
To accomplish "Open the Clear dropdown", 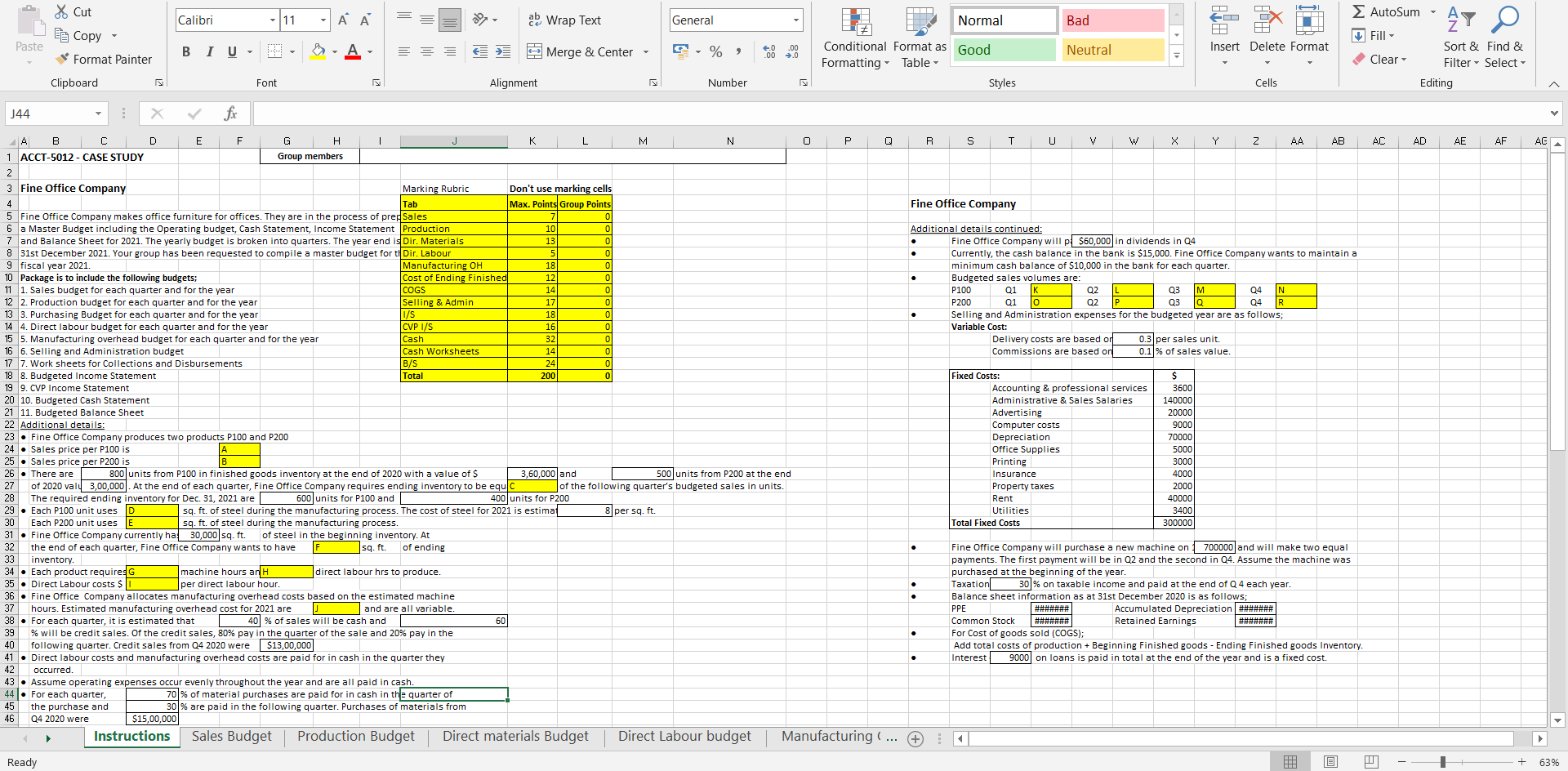I will click(x=1379, y=59).
